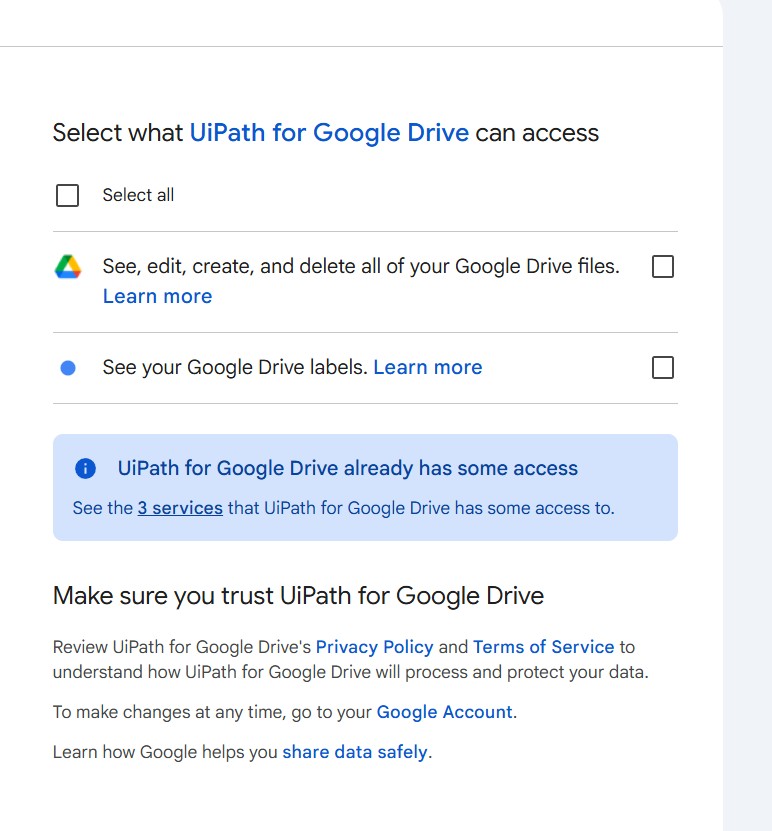Go to your Google Account link
Viewport: 772px width, 831px height.
click(444, 712)
